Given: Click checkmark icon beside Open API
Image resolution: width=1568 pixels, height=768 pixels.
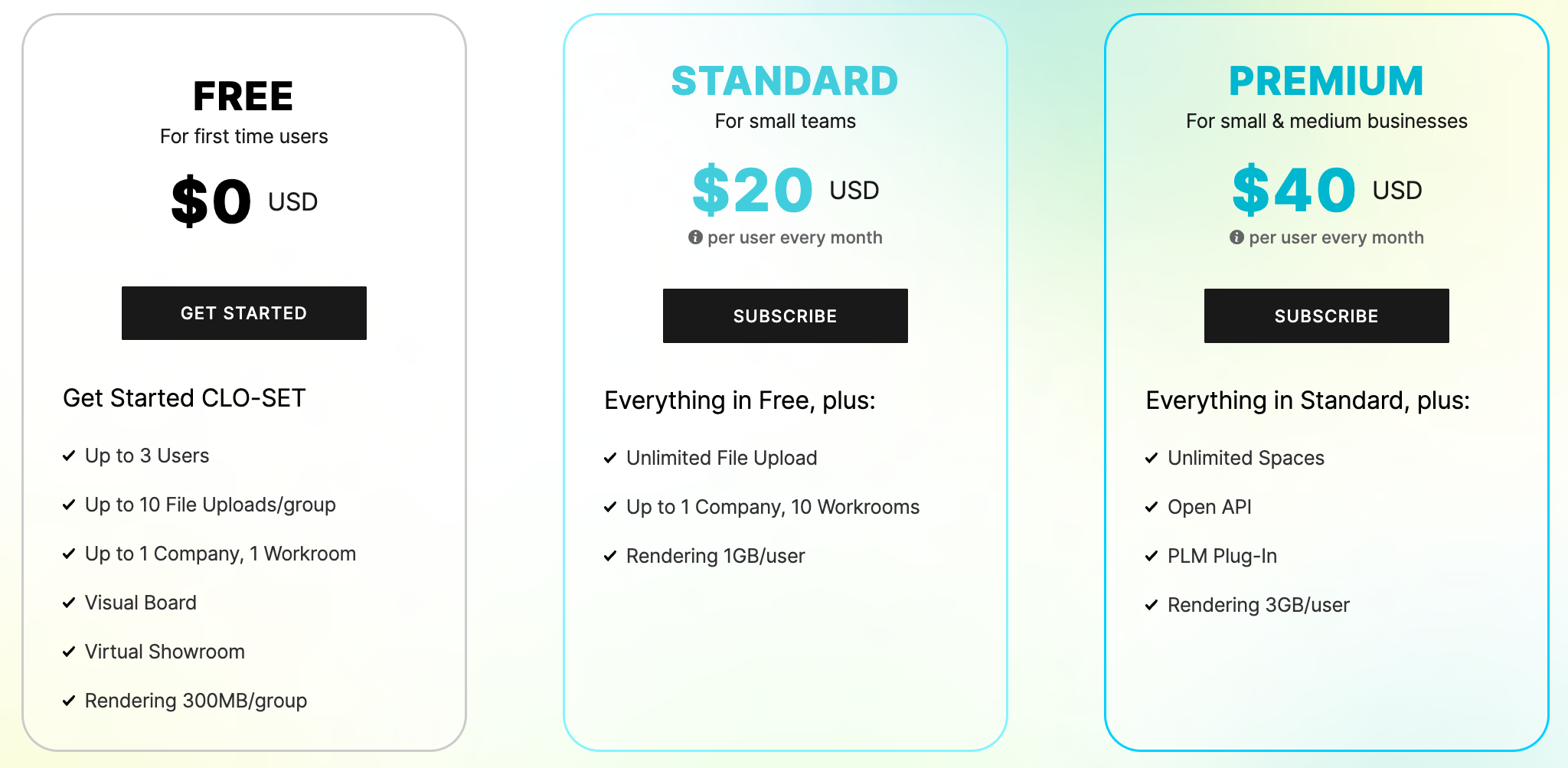Looking at the screenshot, I should coord(1151,507).
